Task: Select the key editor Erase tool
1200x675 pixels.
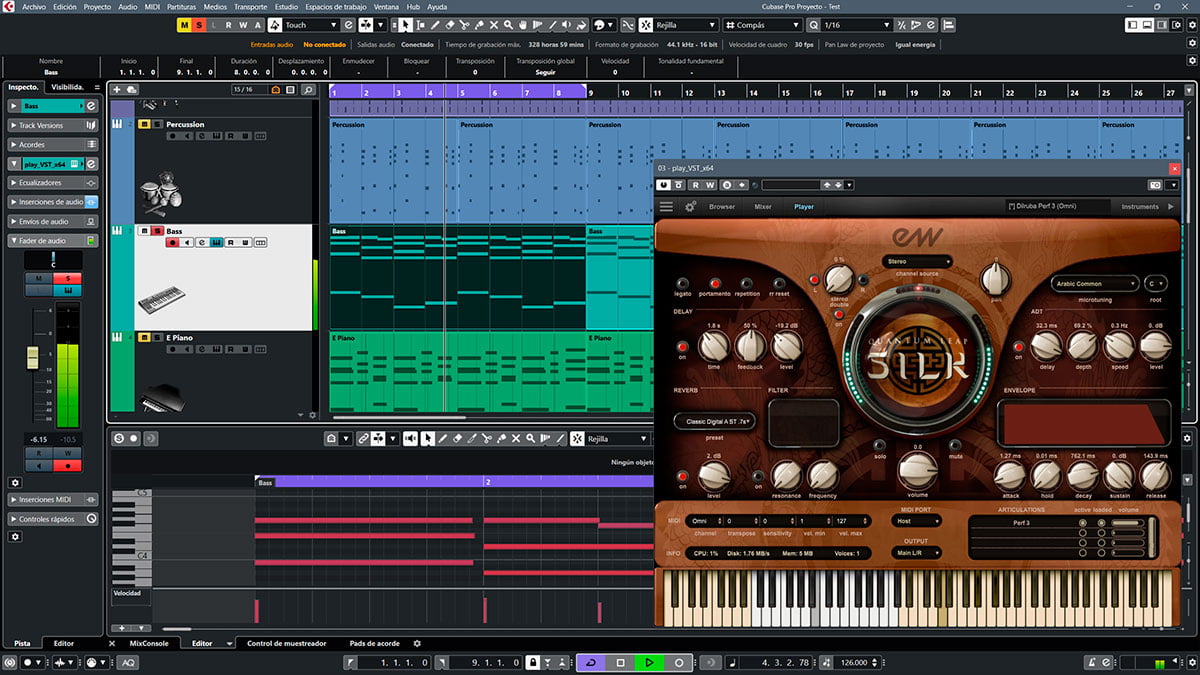Action: (x=457, y=438)
